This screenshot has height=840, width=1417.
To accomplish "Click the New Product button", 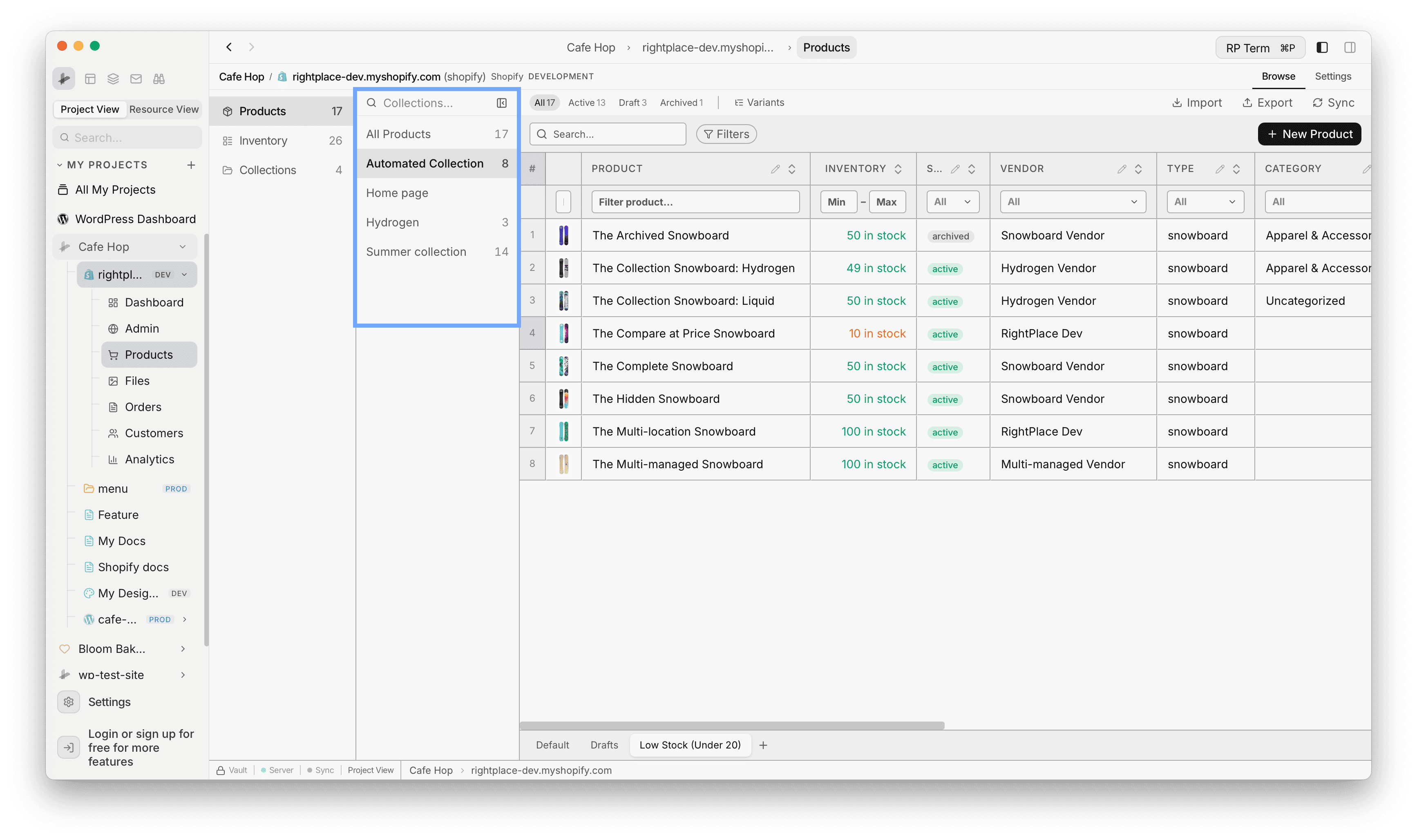I will pos(1309,134).
